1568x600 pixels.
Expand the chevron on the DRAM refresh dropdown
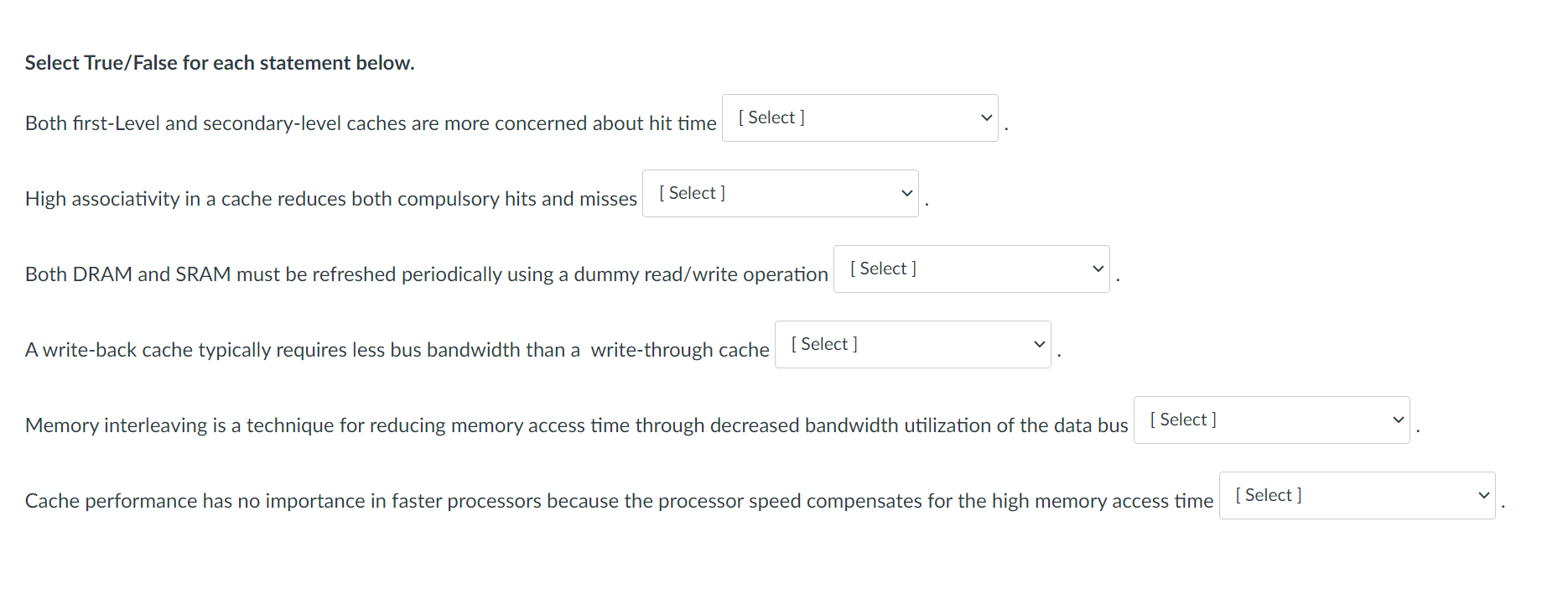click(x=1098, y=269)
